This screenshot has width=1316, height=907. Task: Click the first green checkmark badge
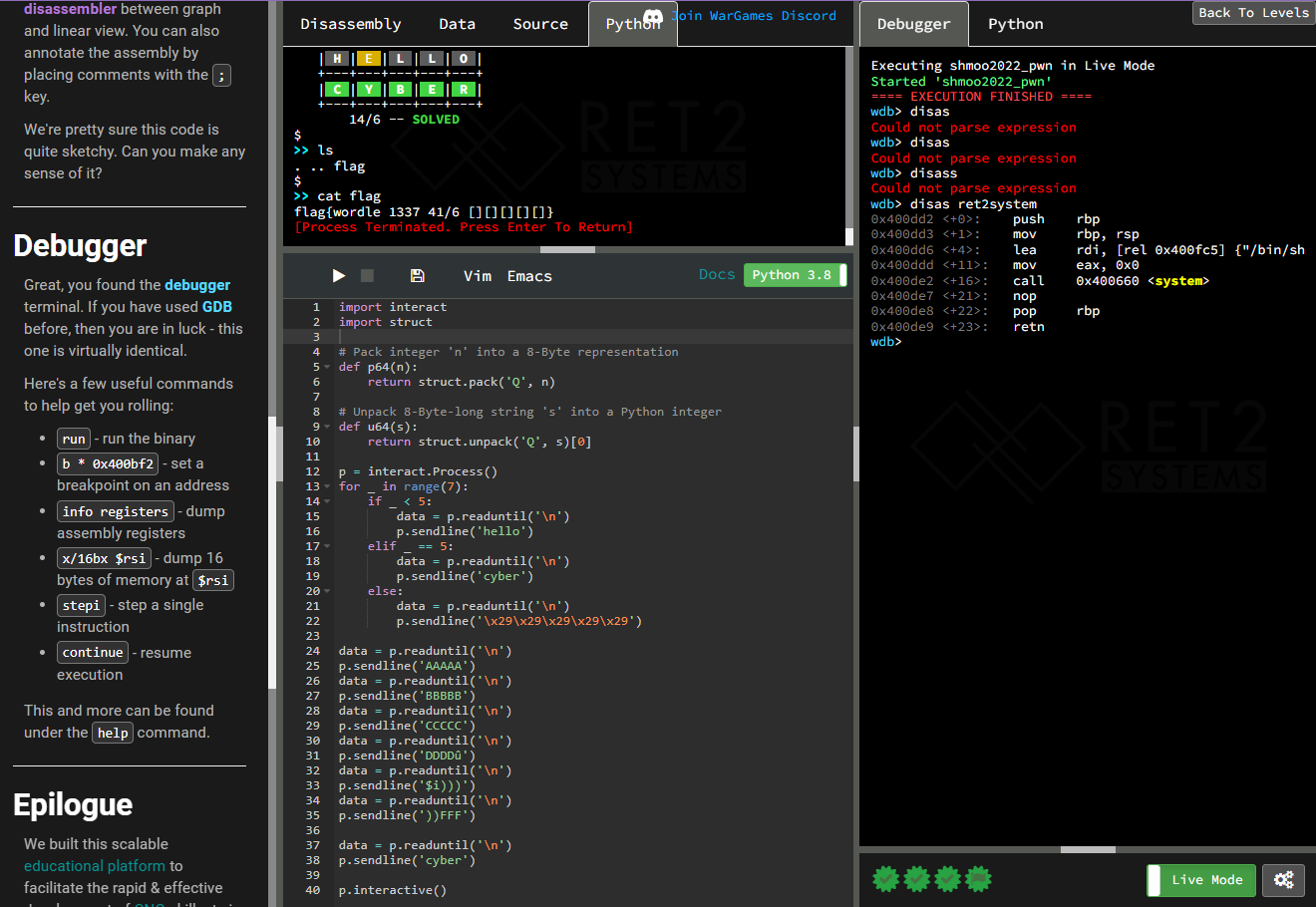coord(885,878)
